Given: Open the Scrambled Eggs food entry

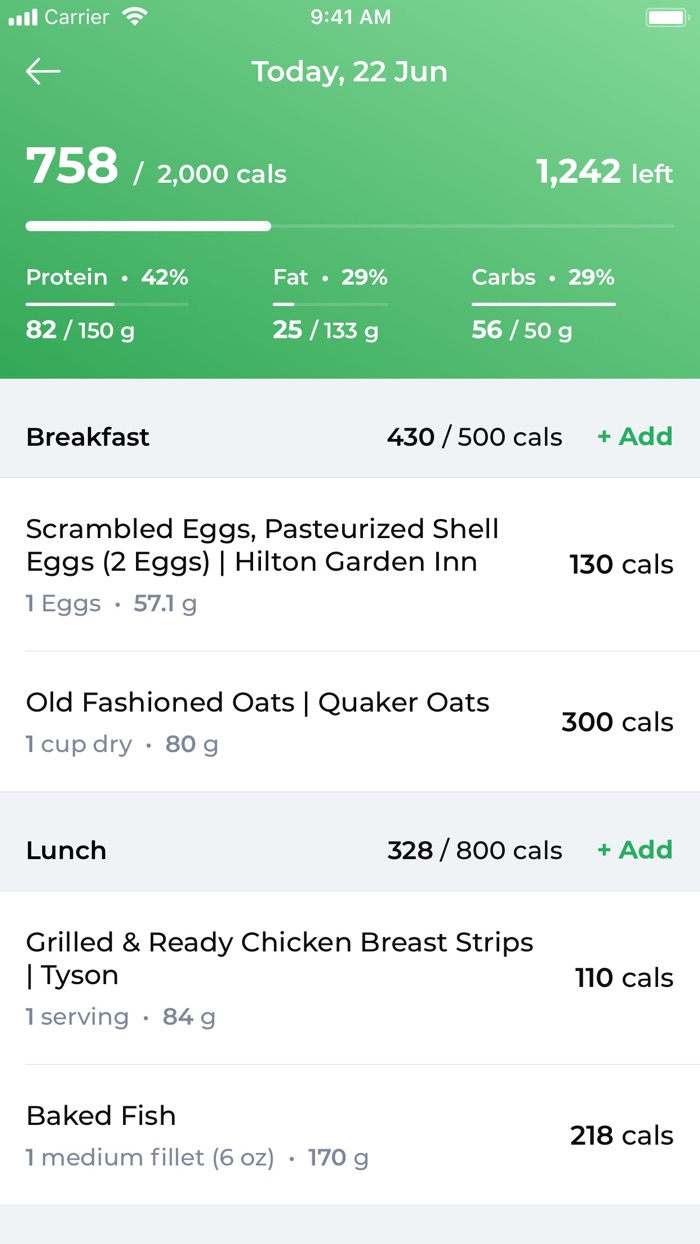Looking at the screenshot, I should 350,565.
